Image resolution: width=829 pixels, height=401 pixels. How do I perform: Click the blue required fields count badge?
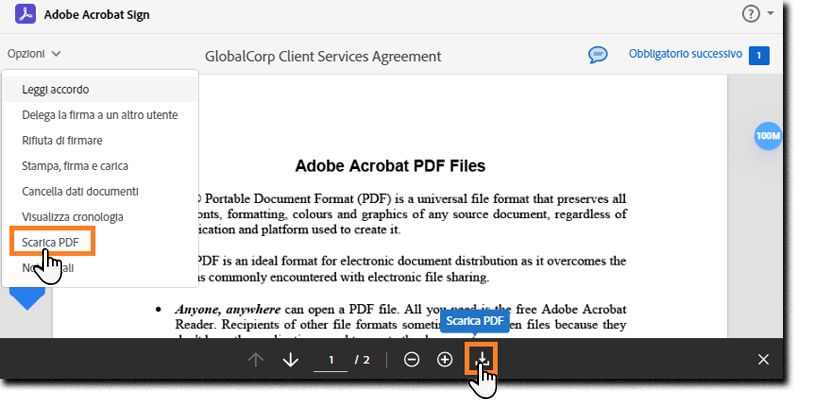(759, 55)
